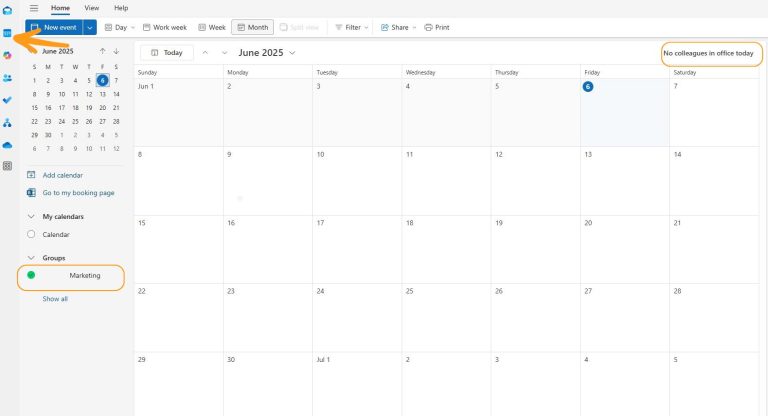Screen dimensions: 768x416
Task: Select Jul 1 in the main grid
Action: tap(357, 384)
